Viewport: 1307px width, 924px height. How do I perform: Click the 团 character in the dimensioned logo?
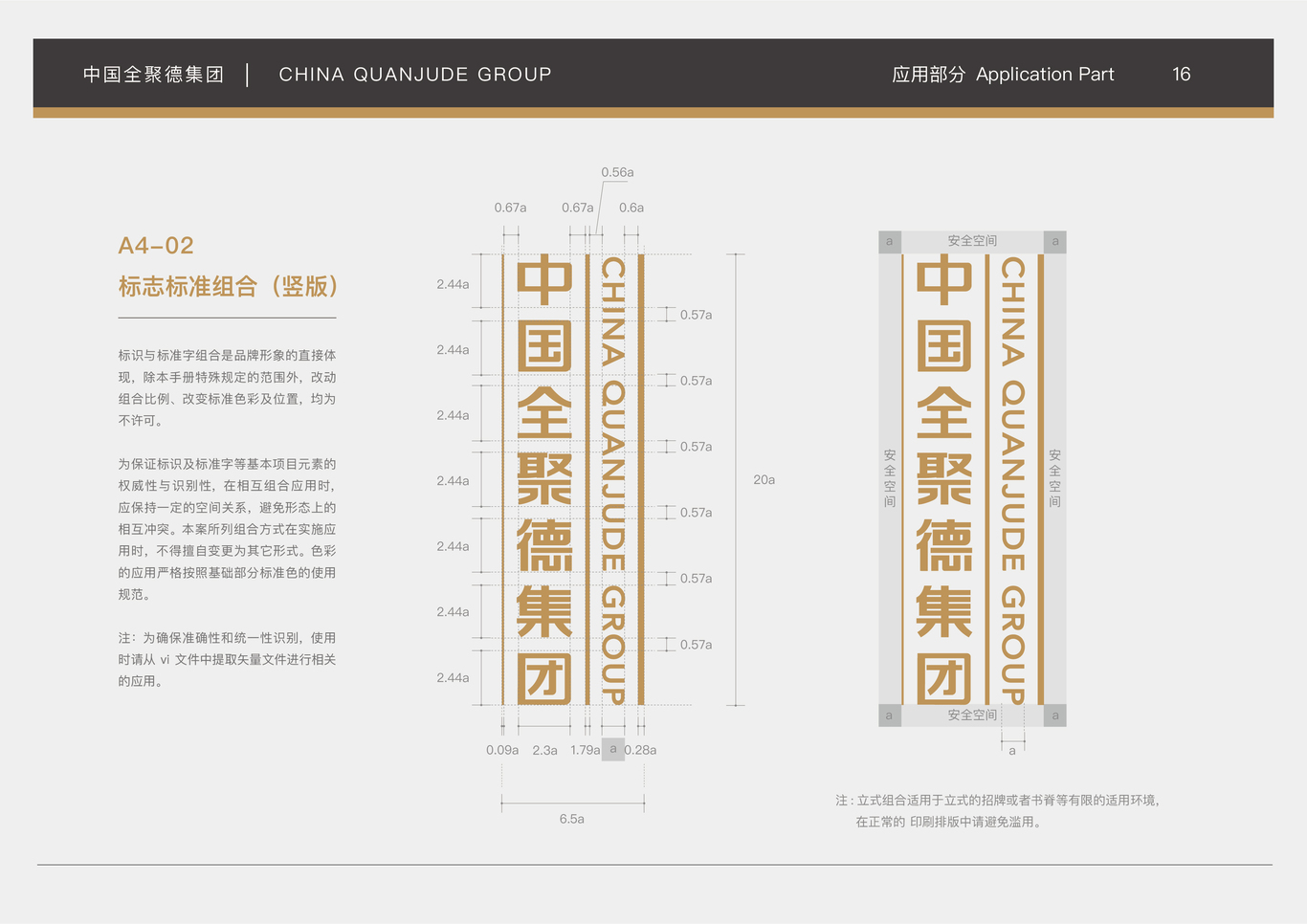tap(544, 678)
